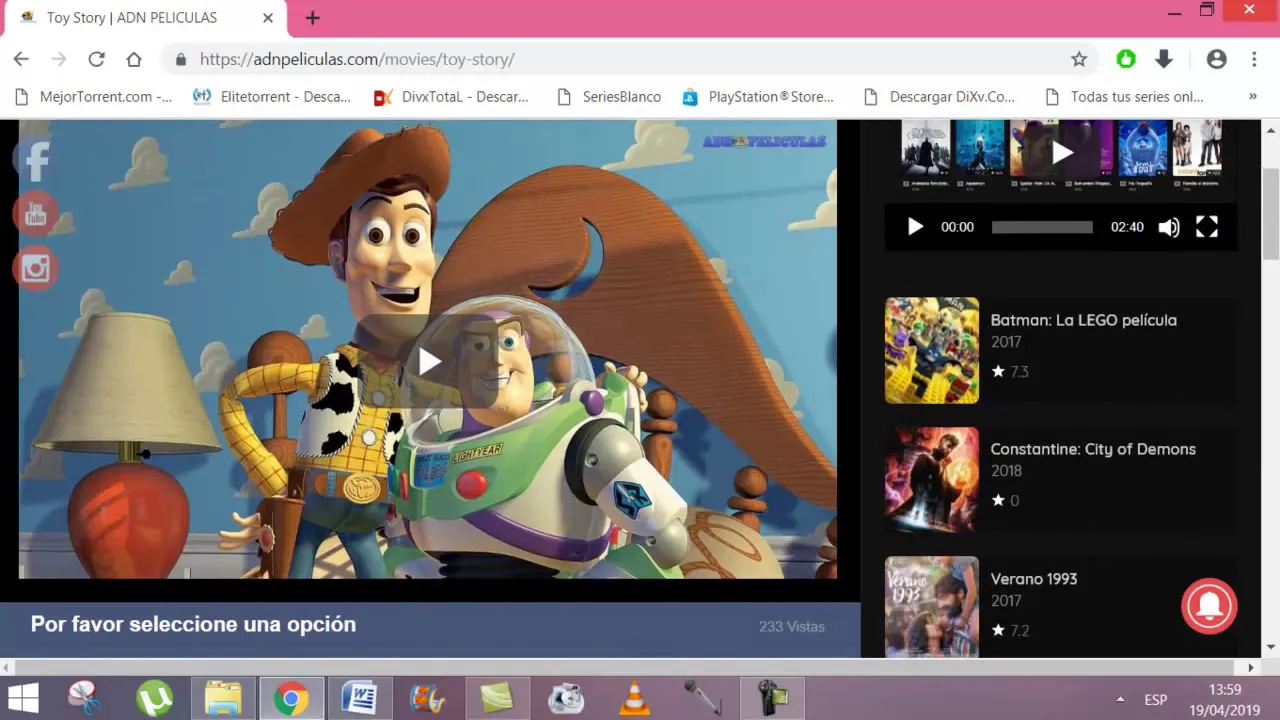Switch to Chrome in the taskbar
1280x720 pixels.
pos(291,698)
